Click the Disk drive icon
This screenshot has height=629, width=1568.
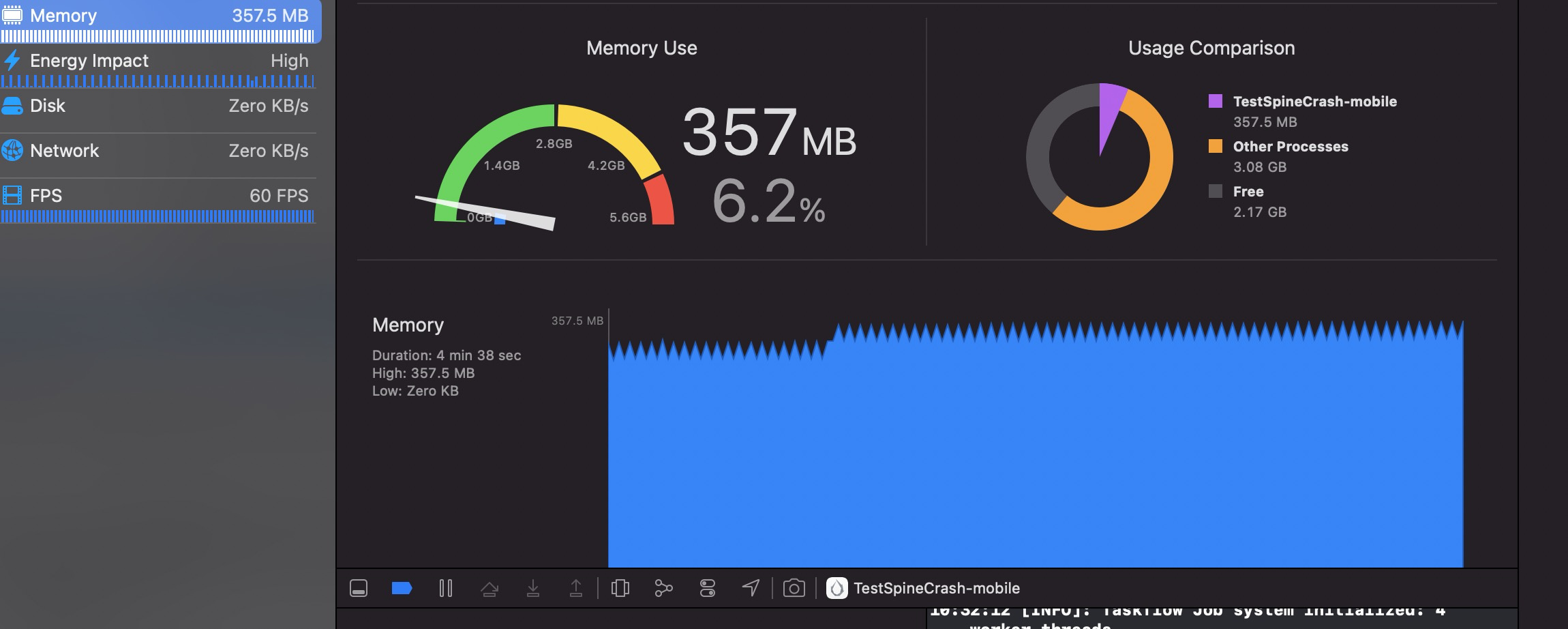coord(12,106)
